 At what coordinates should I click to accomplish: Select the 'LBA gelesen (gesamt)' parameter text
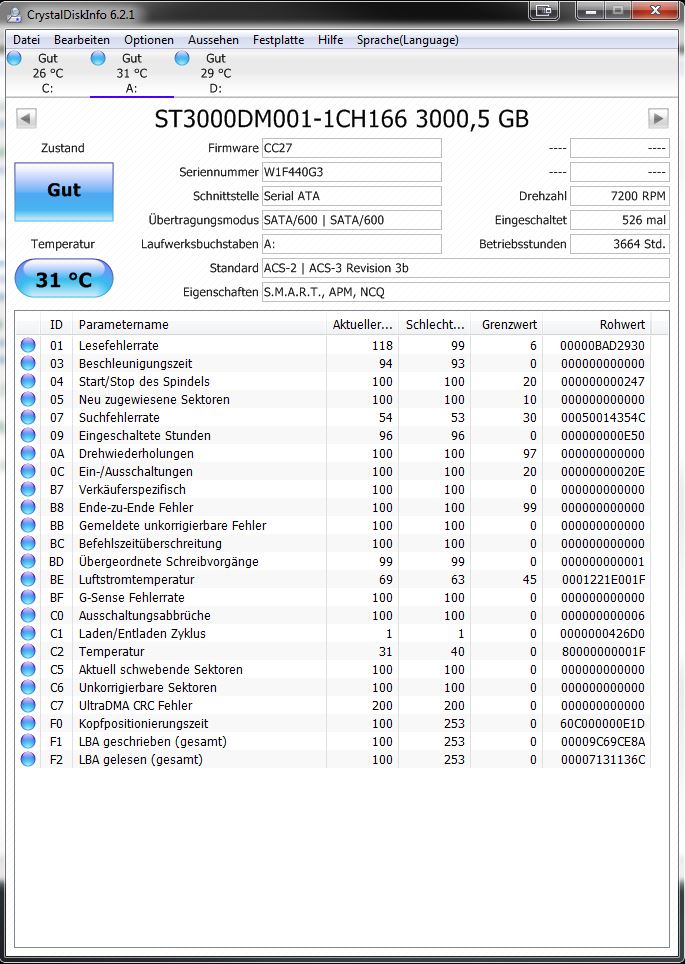pos(141,760)
